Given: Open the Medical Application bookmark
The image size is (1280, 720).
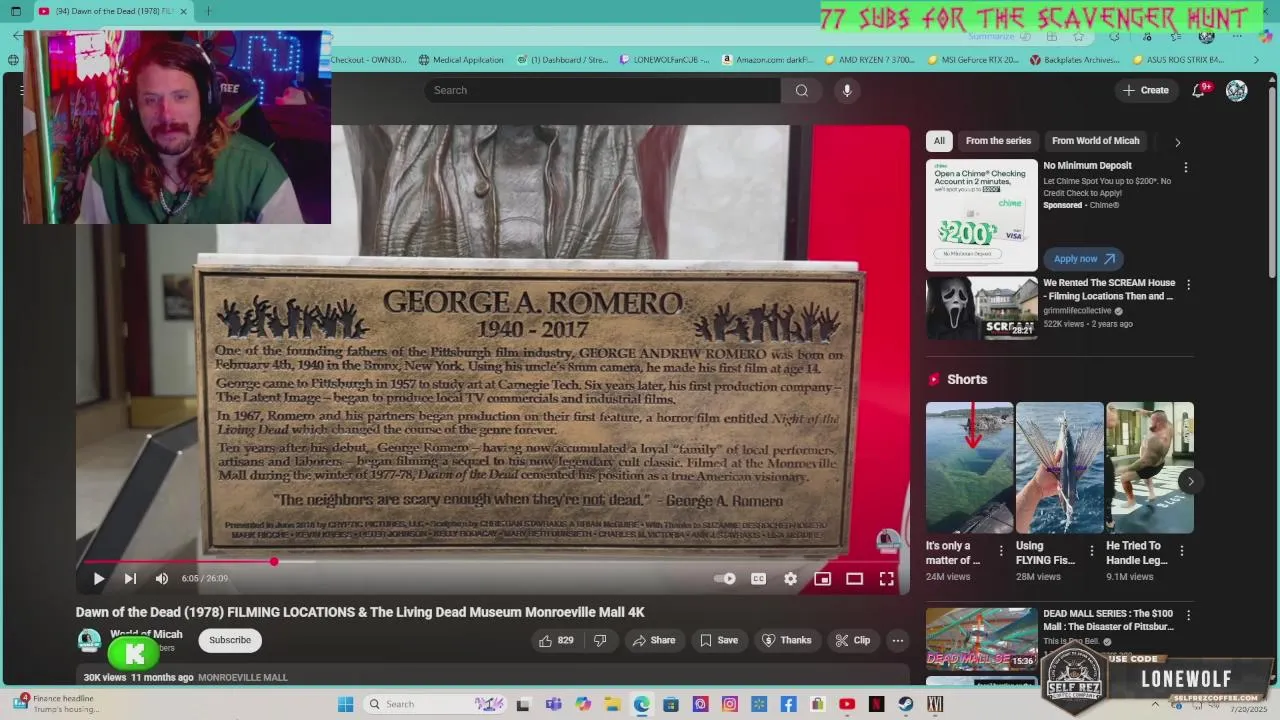Looking at the screenshot, I should [x=461, y=60].
